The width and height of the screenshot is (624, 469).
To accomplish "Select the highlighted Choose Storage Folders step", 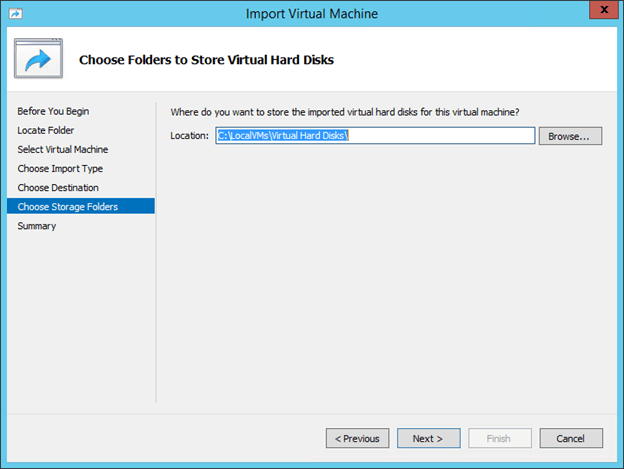I will pyautogui.click(x=67, y=206).
